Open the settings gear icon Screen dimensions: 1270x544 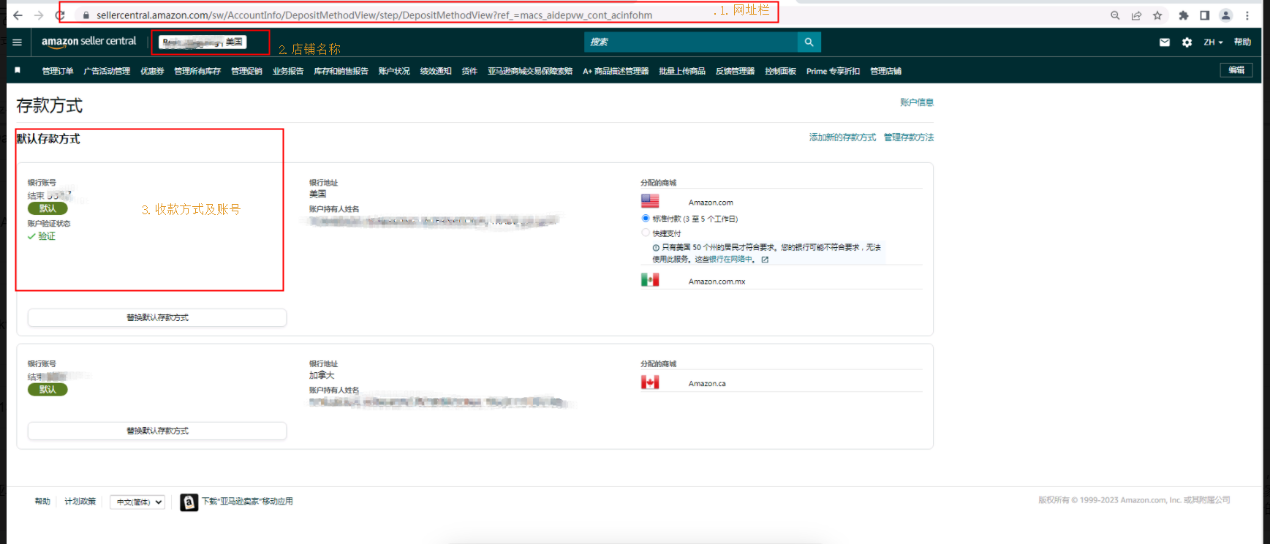click(x=1187, y=42)
